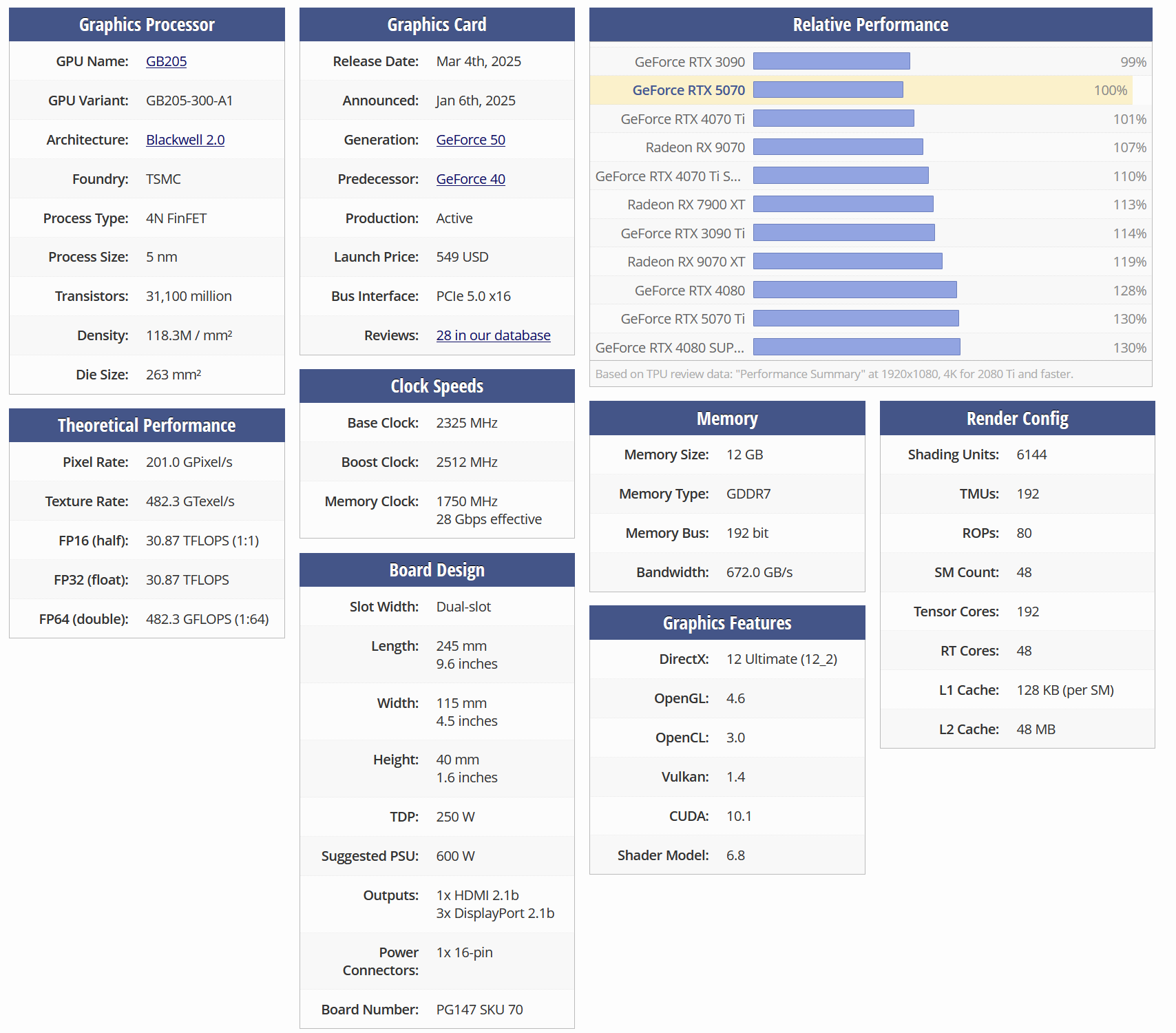Click the ROPs value 80
The width and height of the screenshot is (1176, 1033).
pos(1024,533)
